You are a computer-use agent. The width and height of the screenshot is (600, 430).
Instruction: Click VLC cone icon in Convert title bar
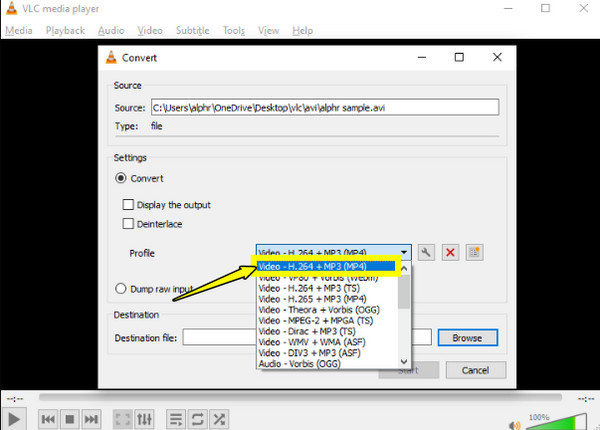coord(111,57)
